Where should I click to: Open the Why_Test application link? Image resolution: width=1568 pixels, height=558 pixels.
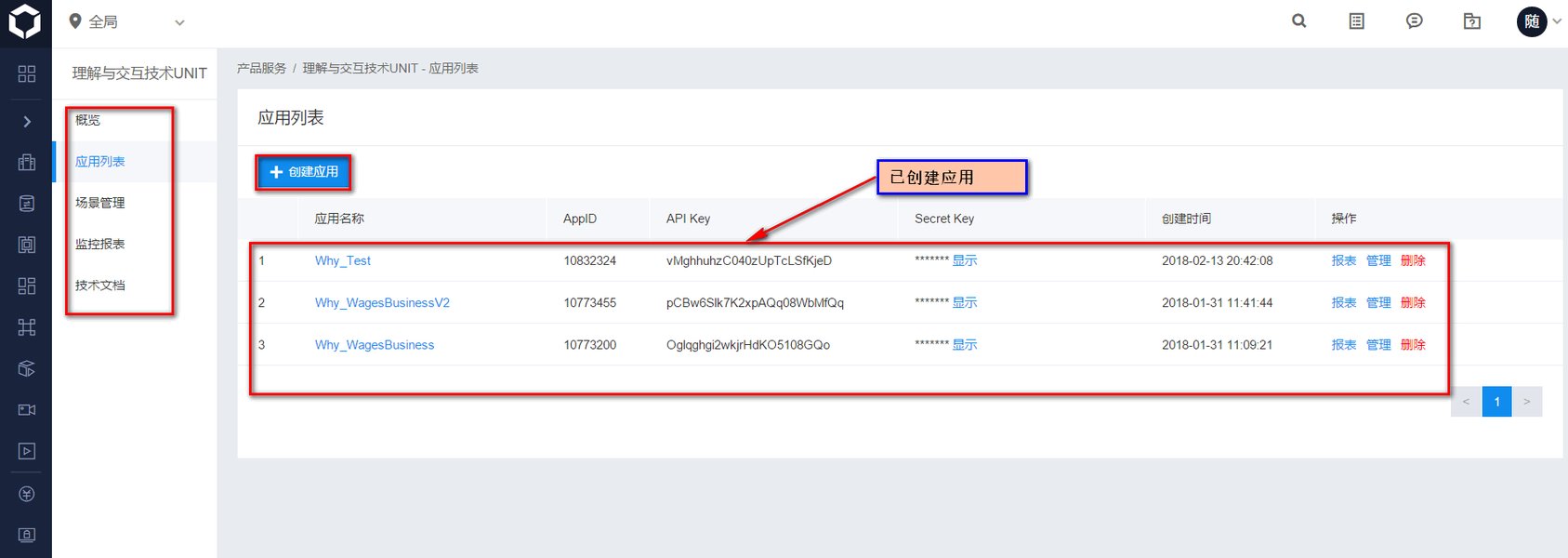click(343, 260)
